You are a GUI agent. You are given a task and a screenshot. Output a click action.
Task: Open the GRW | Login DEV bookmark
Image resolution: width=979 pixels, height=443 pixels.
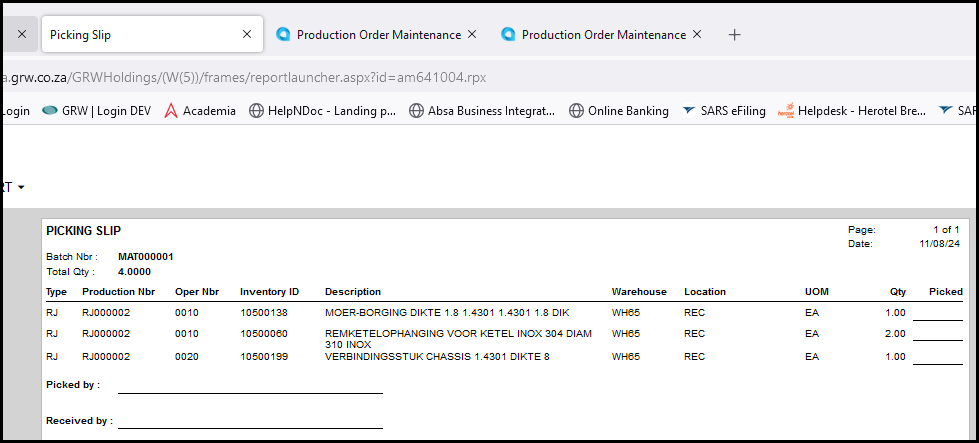97,111
